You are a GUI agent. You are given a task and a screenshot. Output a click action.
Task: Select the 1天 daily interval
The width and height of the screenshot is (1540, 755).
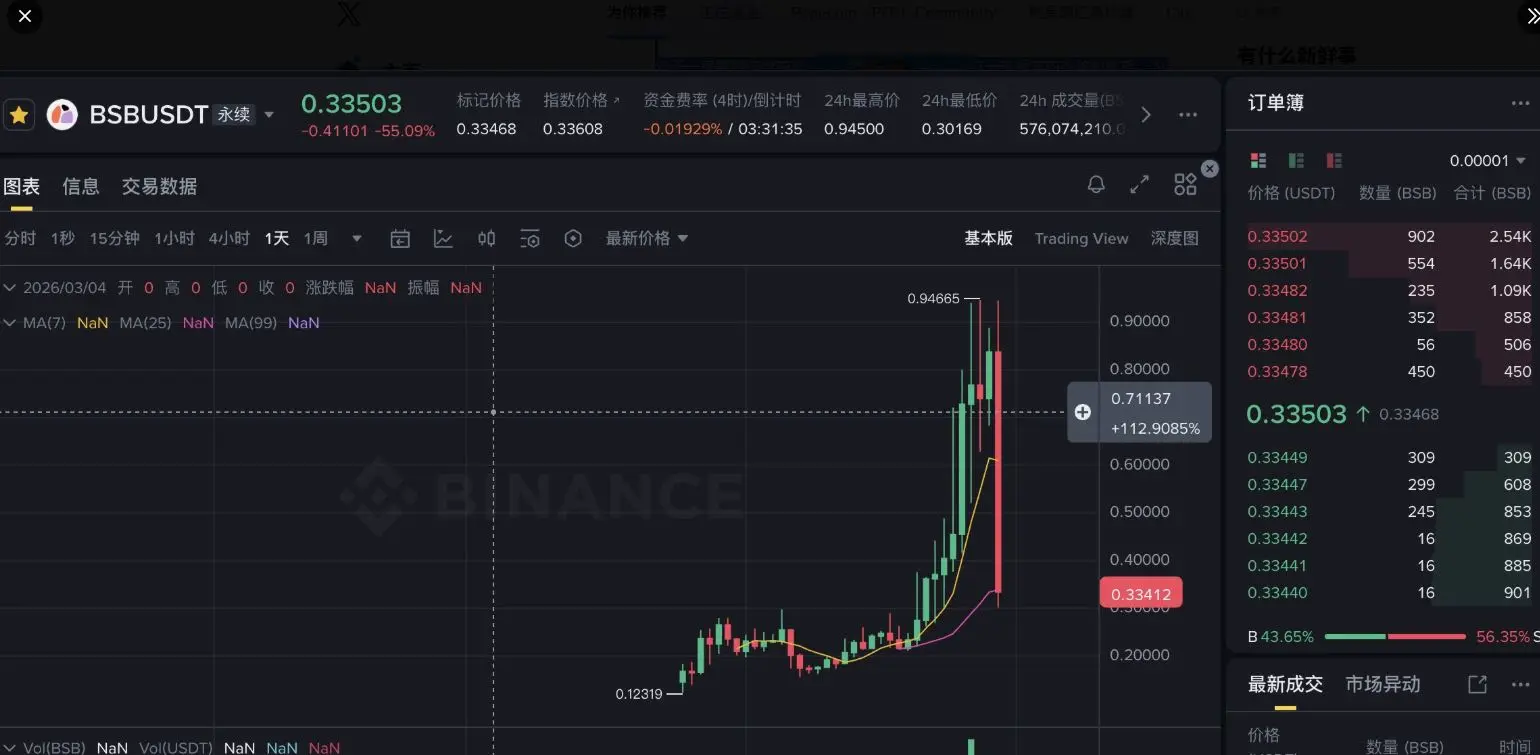click(277, 238)
